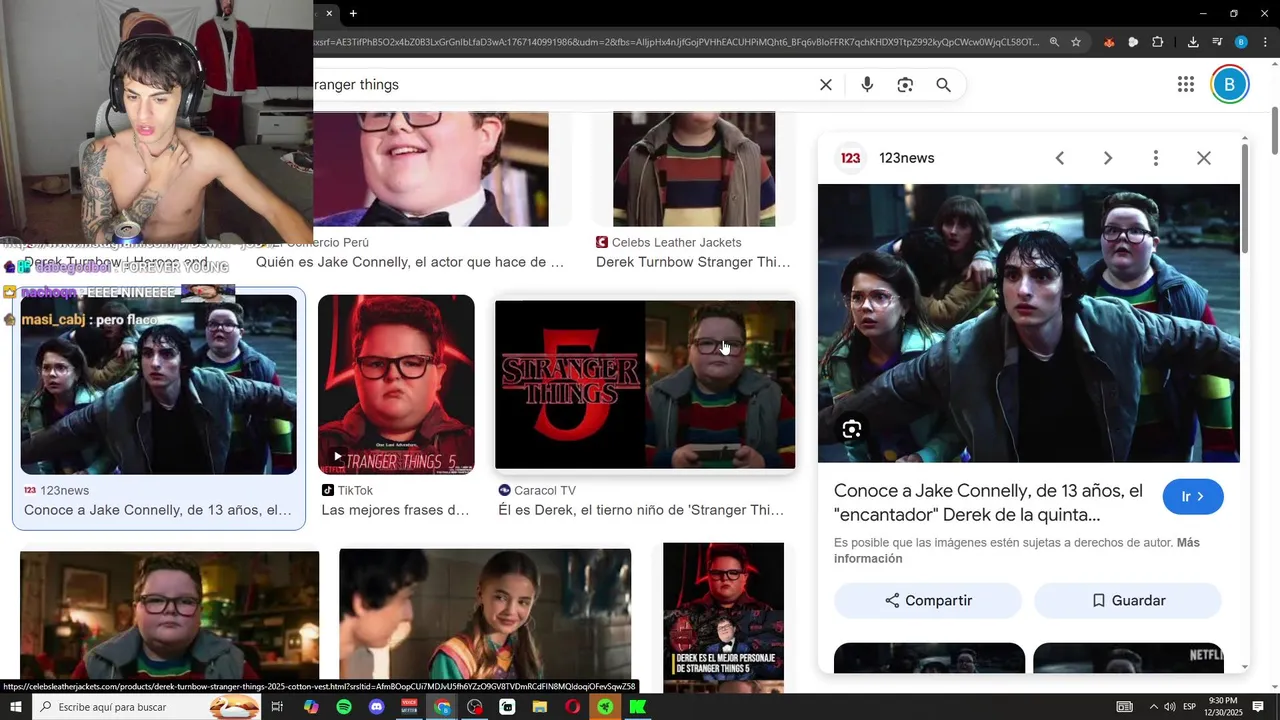Go to next image in preview panel
1280x720 pixels.
click(x=1108, y=158)
